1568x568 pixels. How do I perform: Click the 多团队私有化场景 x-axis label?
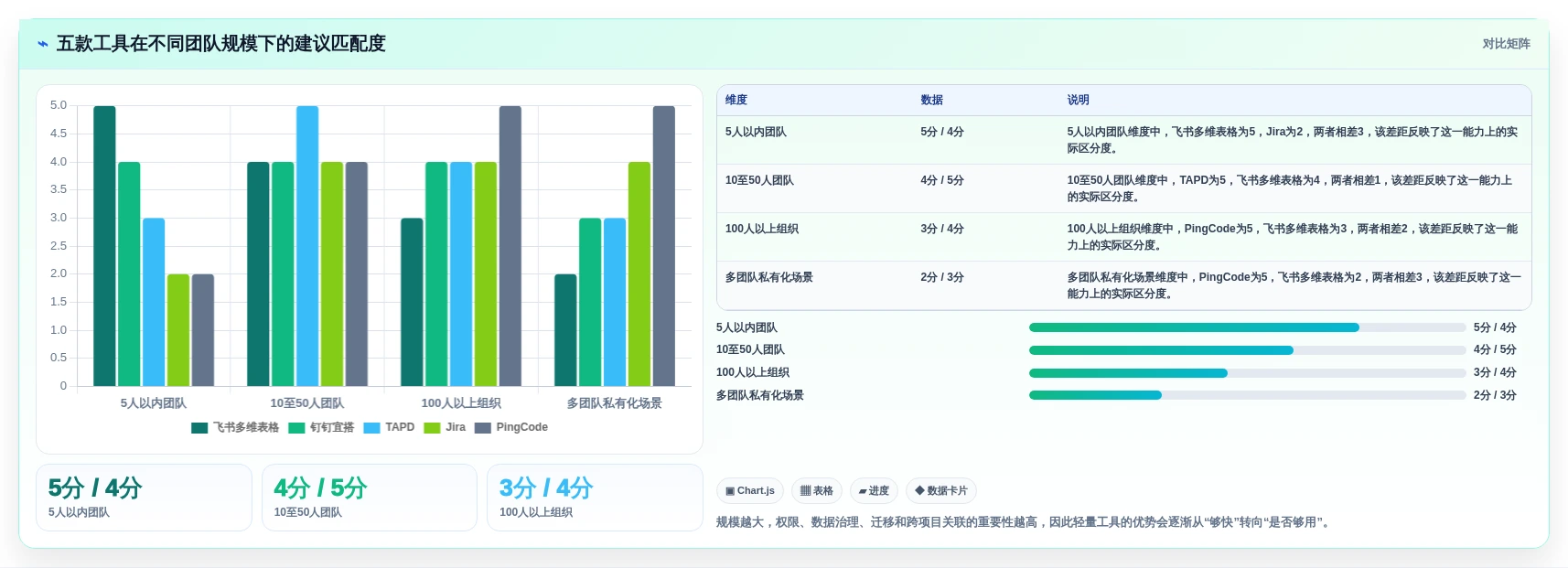click(614, 403)
